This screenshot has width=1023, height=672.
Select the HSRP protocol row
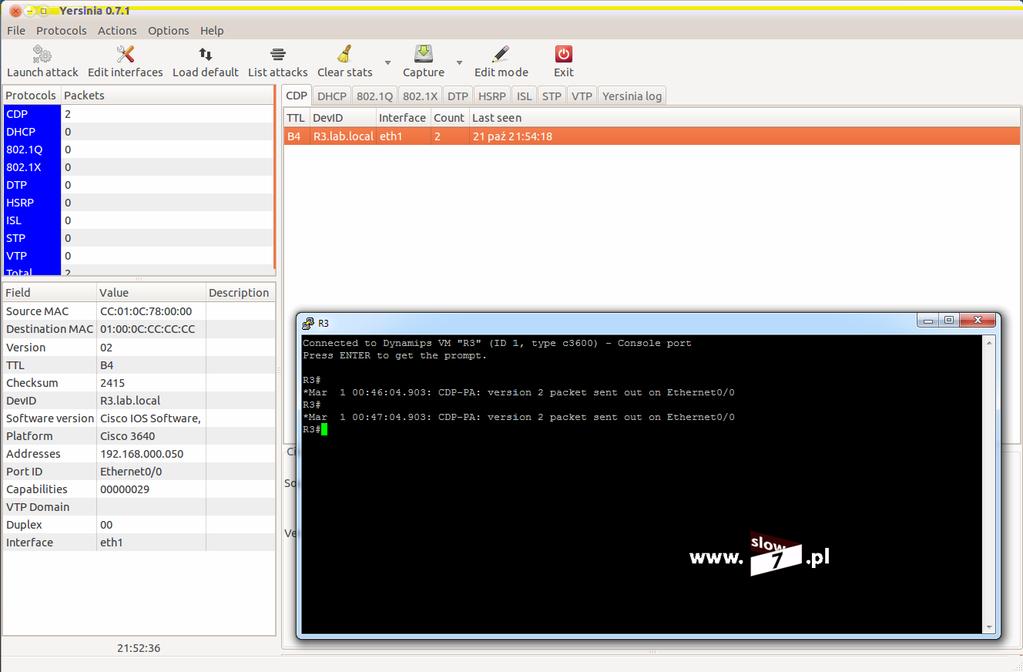pyautogui.click(x=138, y=203)
